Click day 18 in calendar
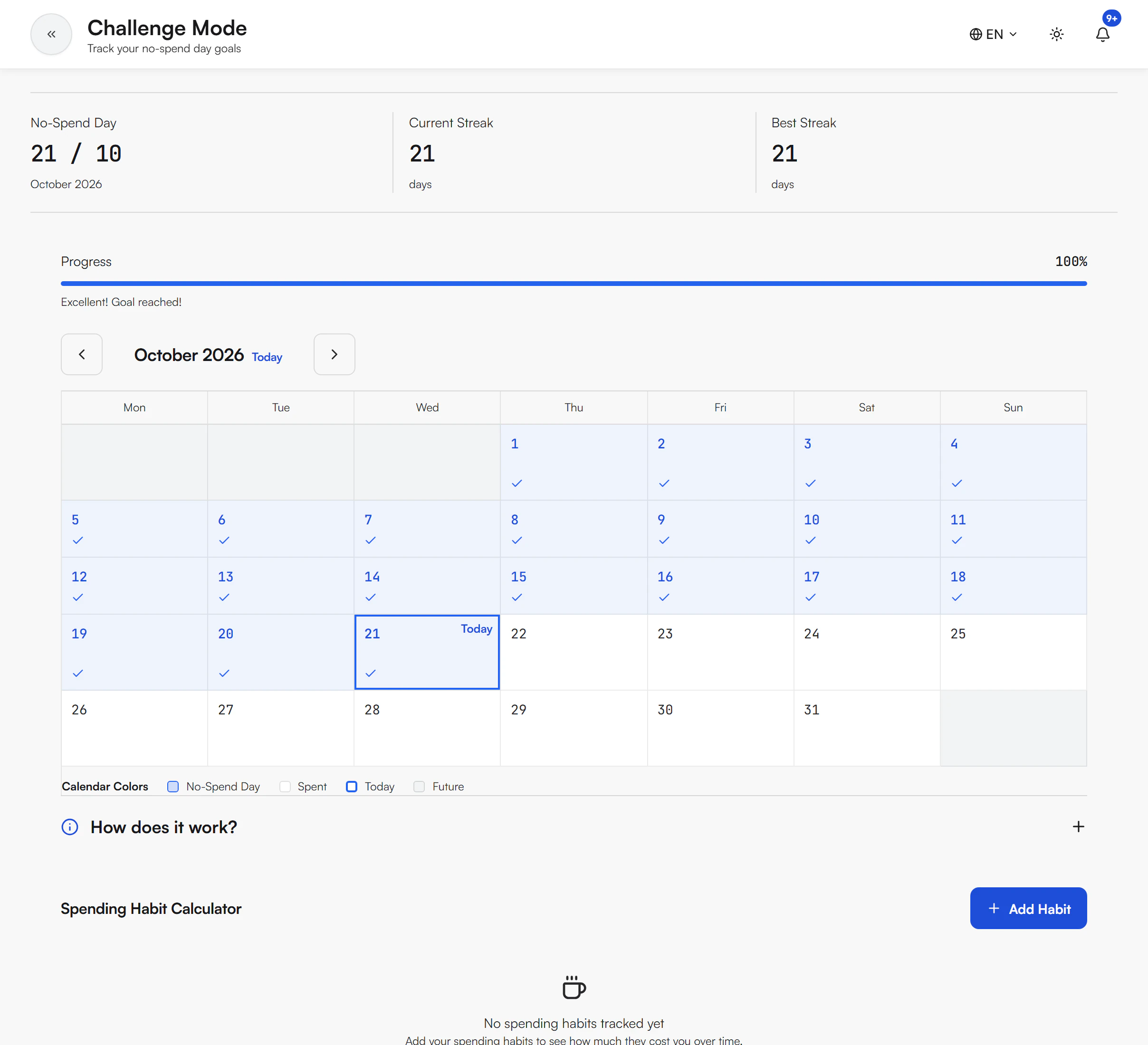Screen dimensions: 1148x1045 pos(1013,586)
